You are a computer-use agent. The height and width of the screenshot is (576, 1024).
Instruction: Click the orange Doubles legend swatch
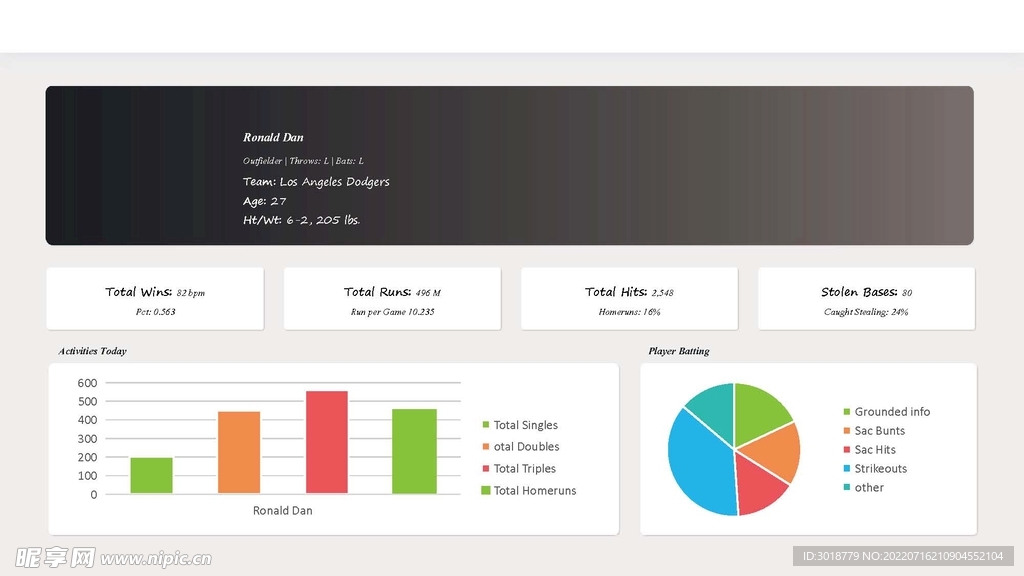click(486, 447)
